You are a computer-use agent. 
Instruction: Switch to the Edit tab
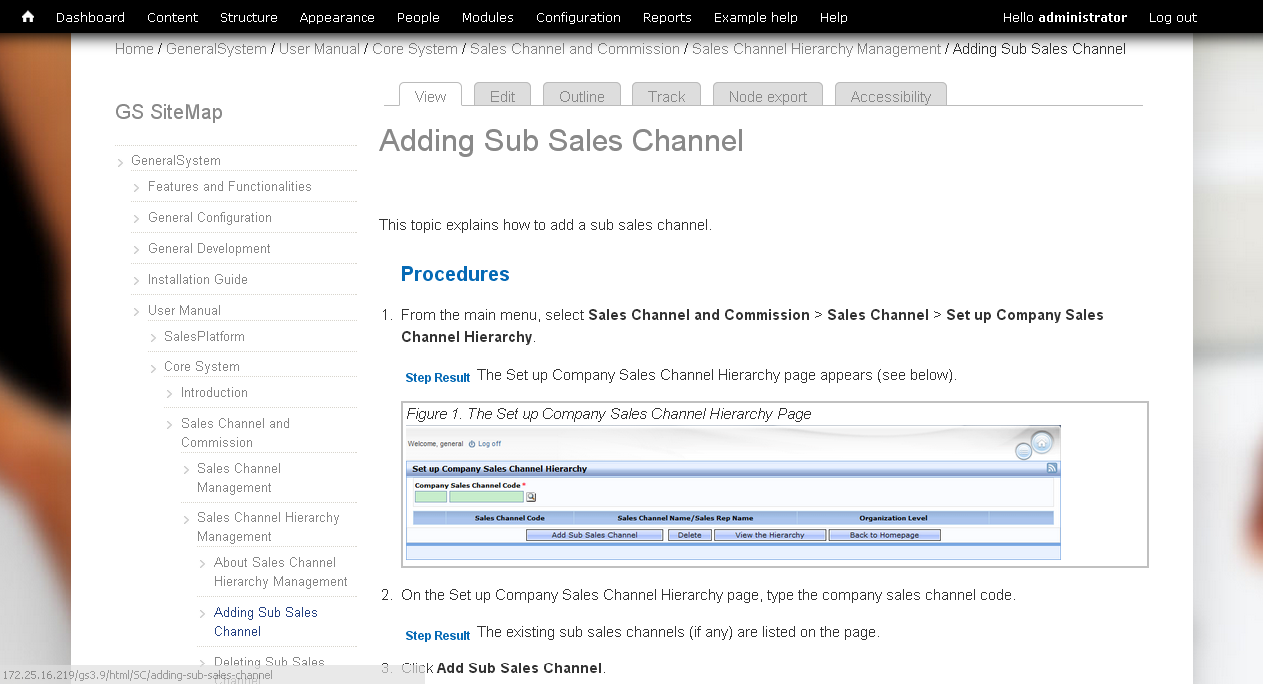[502, 96]
